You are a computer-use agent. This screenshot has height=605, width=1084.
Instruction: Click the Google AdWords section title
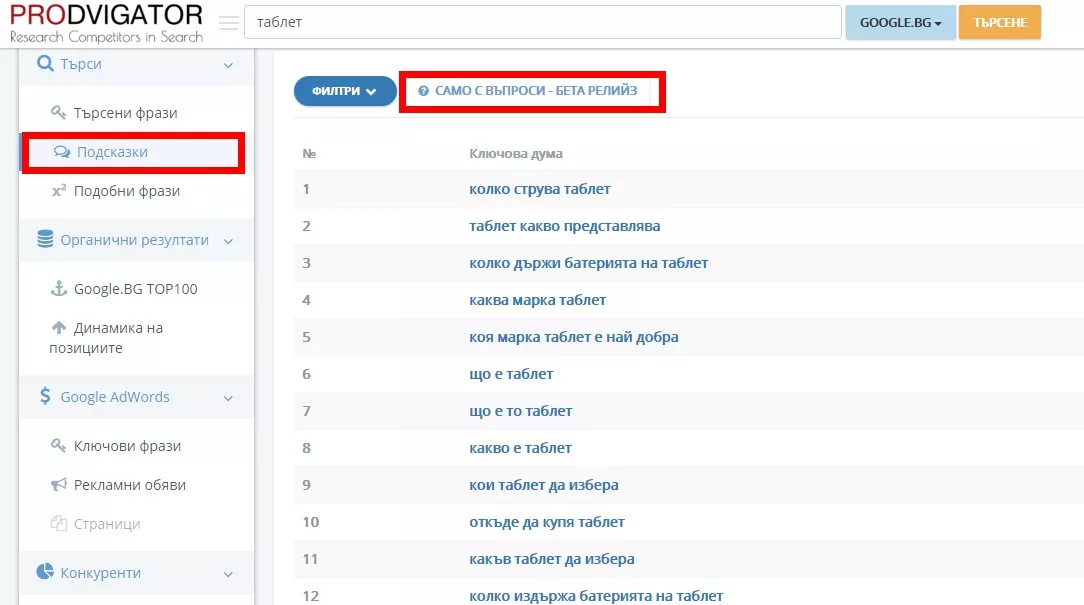pos(115,397)
